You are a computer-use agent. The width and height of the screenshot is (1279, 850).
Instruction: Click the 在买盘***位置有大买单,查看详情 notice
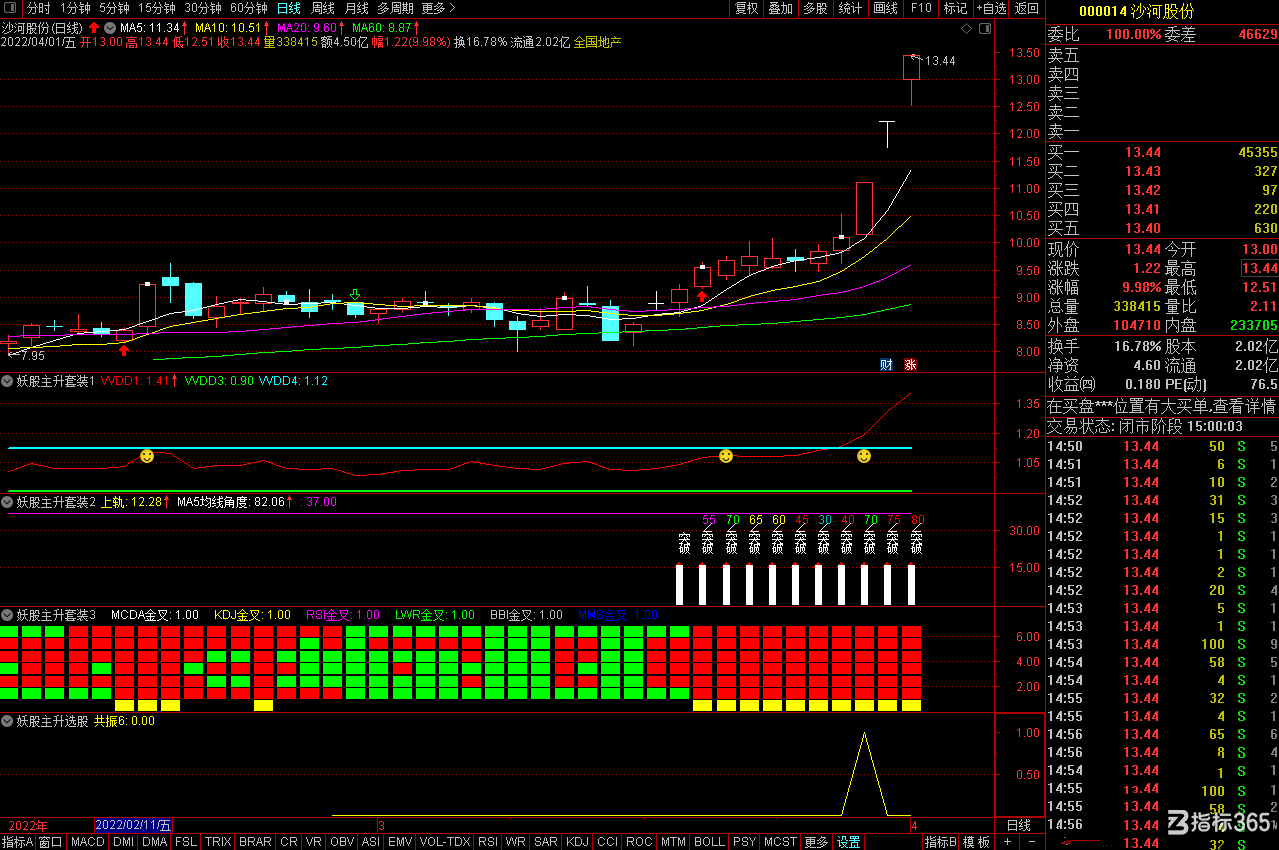(1162, 407)
